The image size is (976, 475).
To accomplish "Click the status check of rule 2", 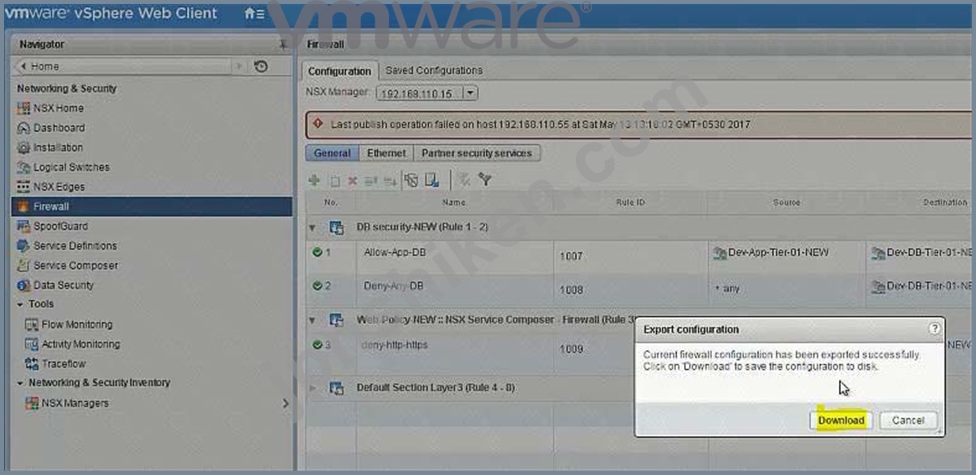I will [x=317, y=286].
